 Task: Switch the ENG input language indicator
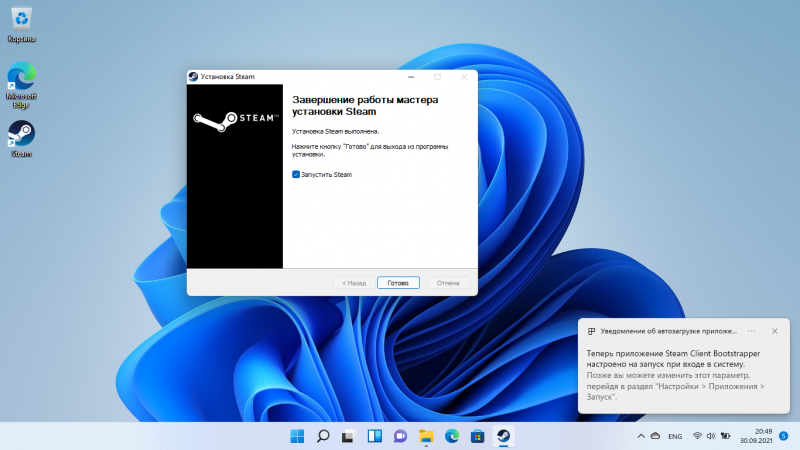pos(675,437)
